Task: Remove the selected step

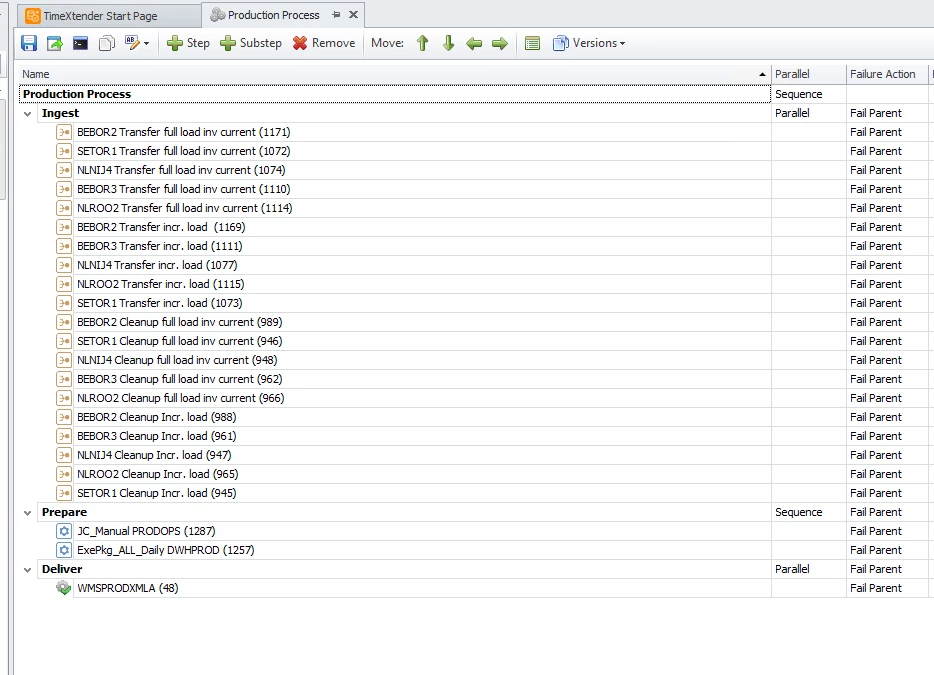Action: [324, 43]
